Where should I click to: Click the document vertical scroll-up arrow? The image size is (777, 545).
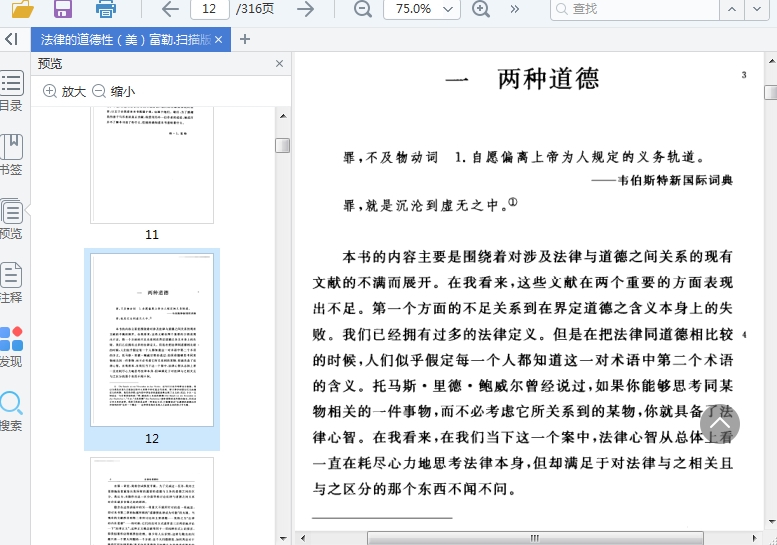pos(772,61)
